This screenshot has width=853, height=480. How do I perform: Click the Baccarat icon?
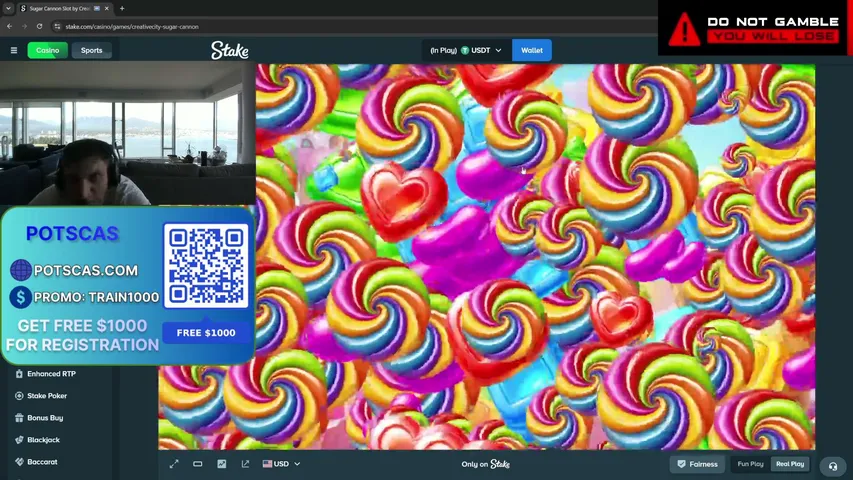coord(19,461)
